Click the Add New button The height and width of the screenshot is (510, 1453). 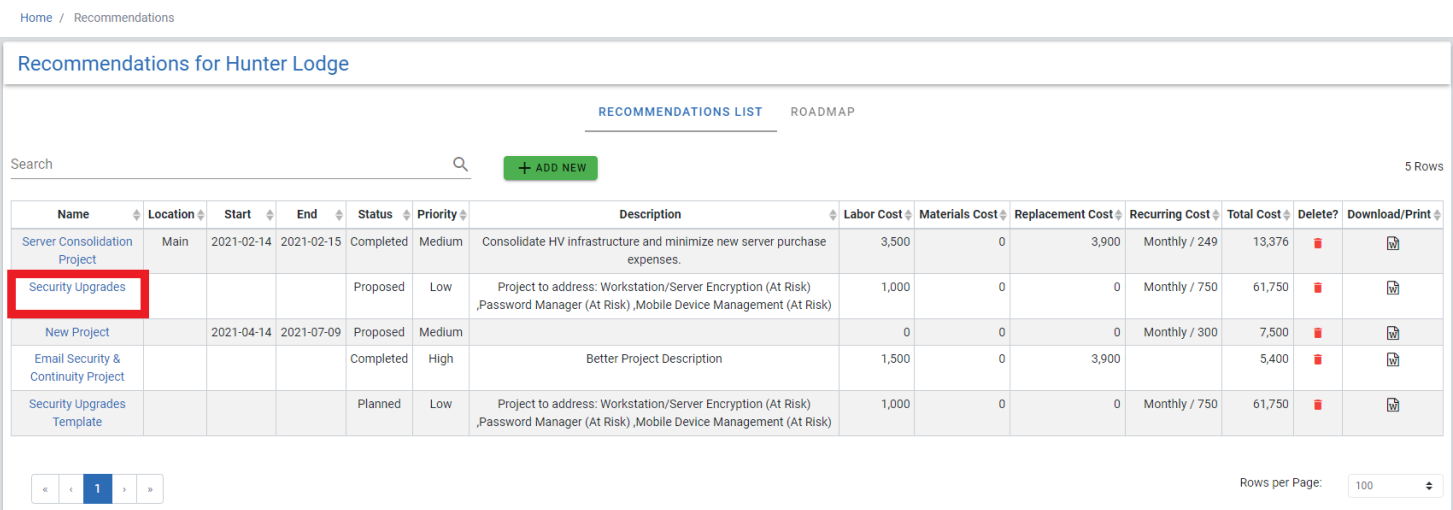point(550,168)
